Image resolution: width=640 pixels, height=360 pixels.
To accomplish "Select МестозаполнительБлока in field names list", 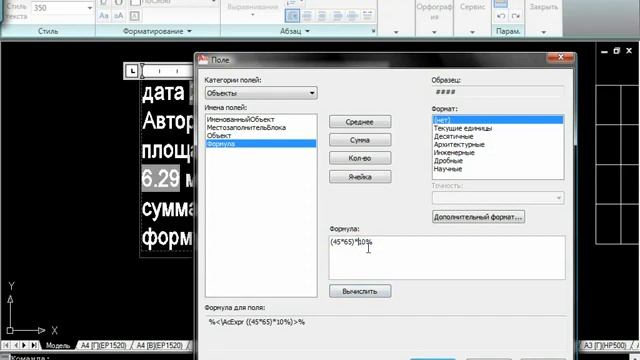I will 261,127.
